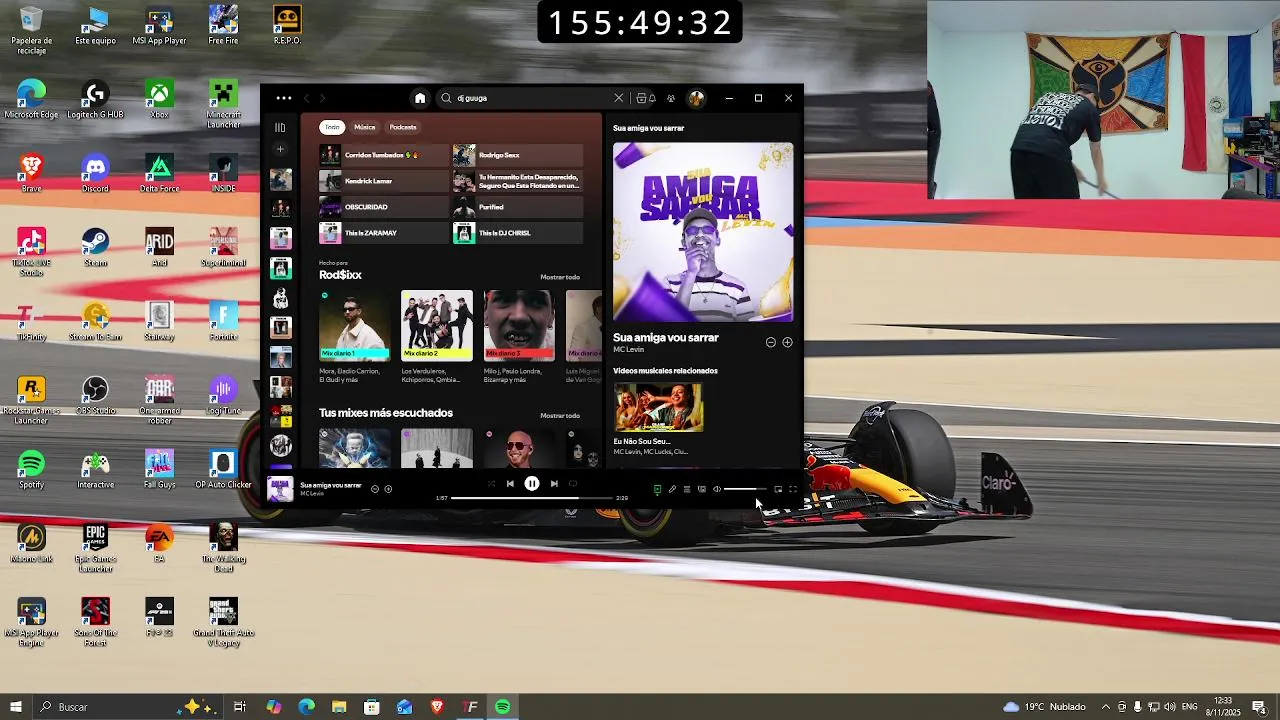Open the Browse icon in search bar

coord(641,98)
